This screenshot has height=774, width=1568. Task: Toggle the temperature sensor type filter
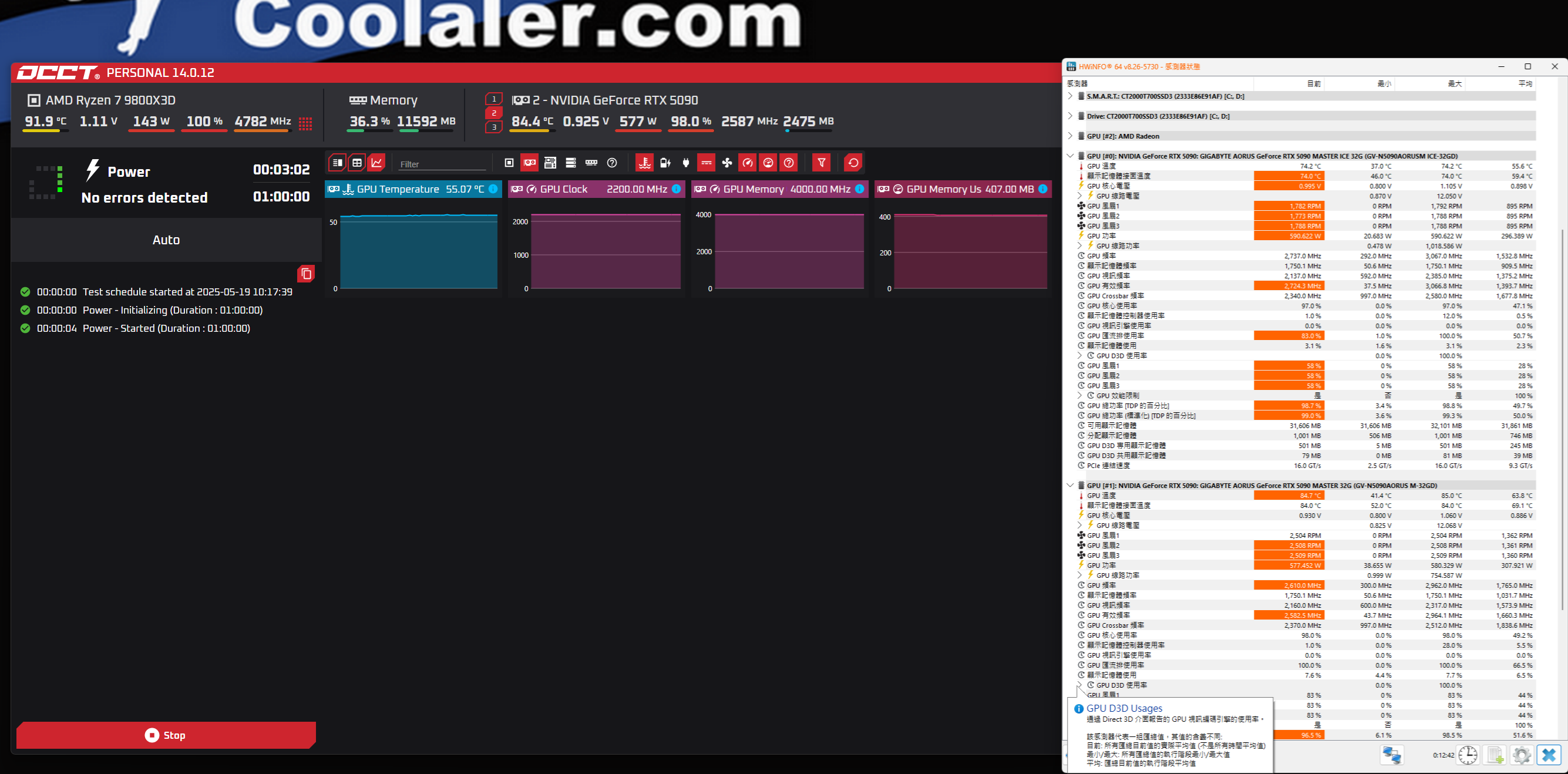(x=645, y=163)
